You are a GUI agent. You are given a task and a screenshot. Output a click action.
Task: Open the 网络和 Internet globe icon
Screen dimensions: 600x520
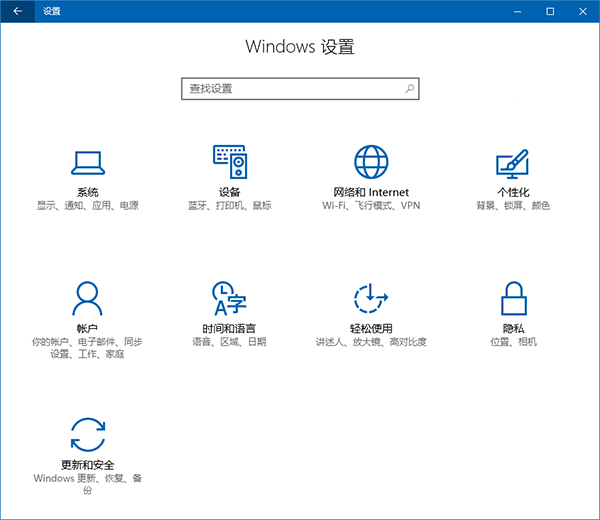[371, 162]
